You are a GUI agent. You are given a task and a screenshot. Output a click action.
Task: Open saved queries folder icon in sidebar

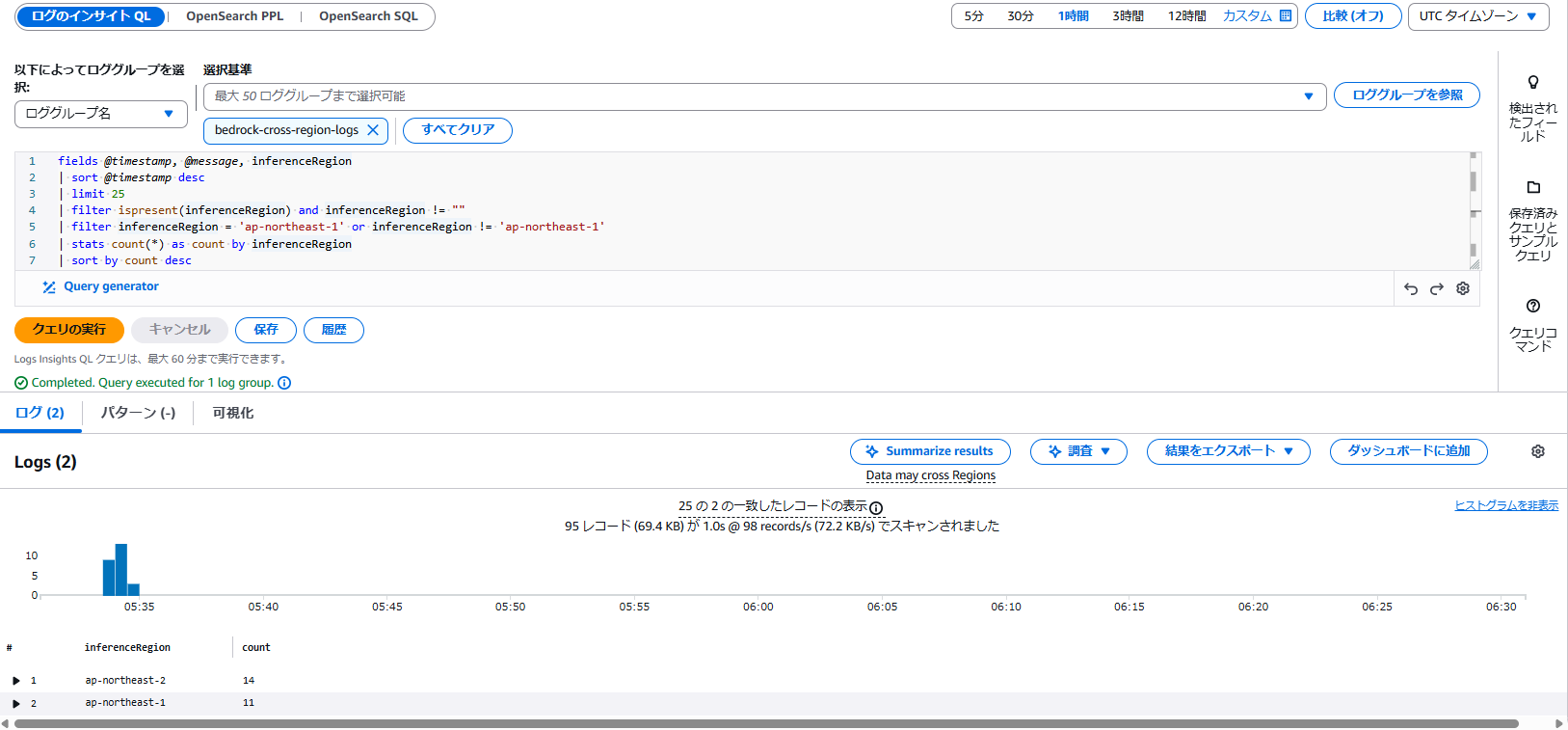pos(1532,187)
